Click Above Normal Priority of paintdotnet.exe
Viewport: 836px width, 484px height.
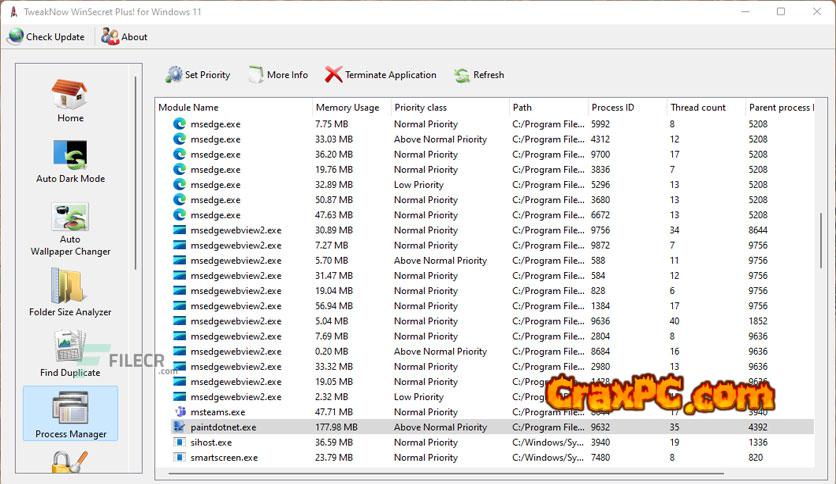(440, 427)
